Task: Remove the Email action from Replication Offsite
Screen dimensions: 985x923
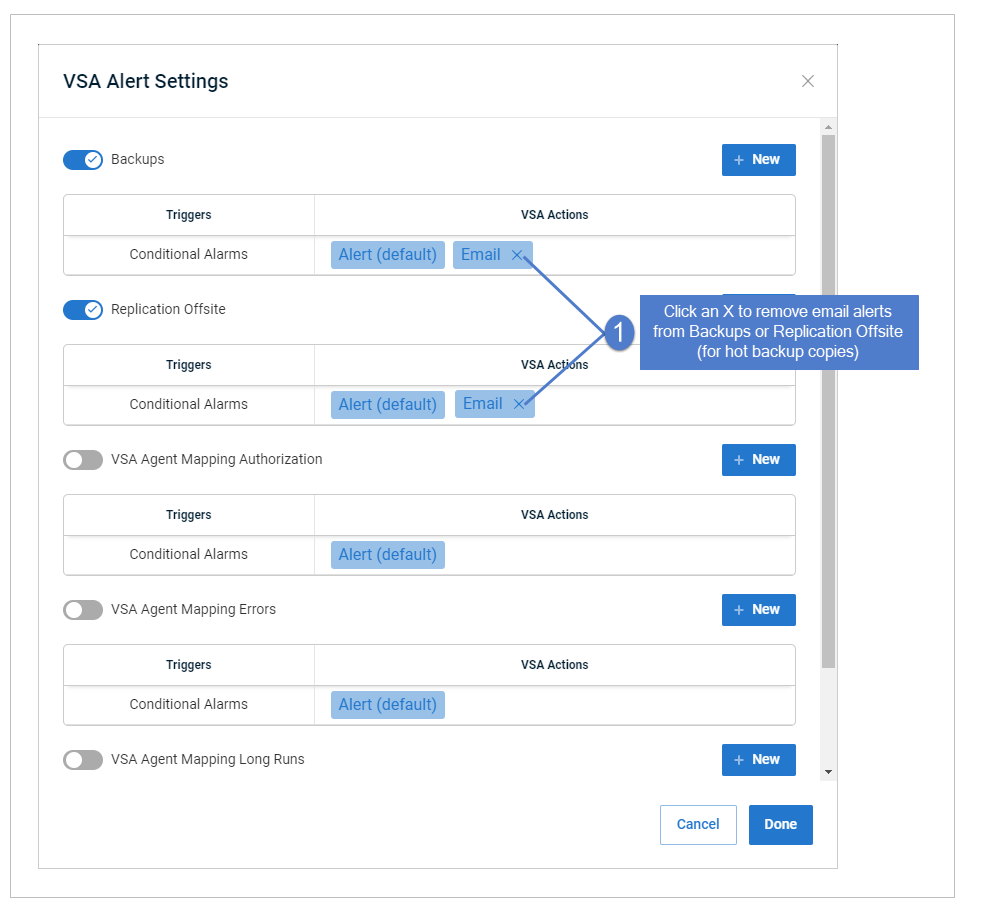Action: coord(519,404)
